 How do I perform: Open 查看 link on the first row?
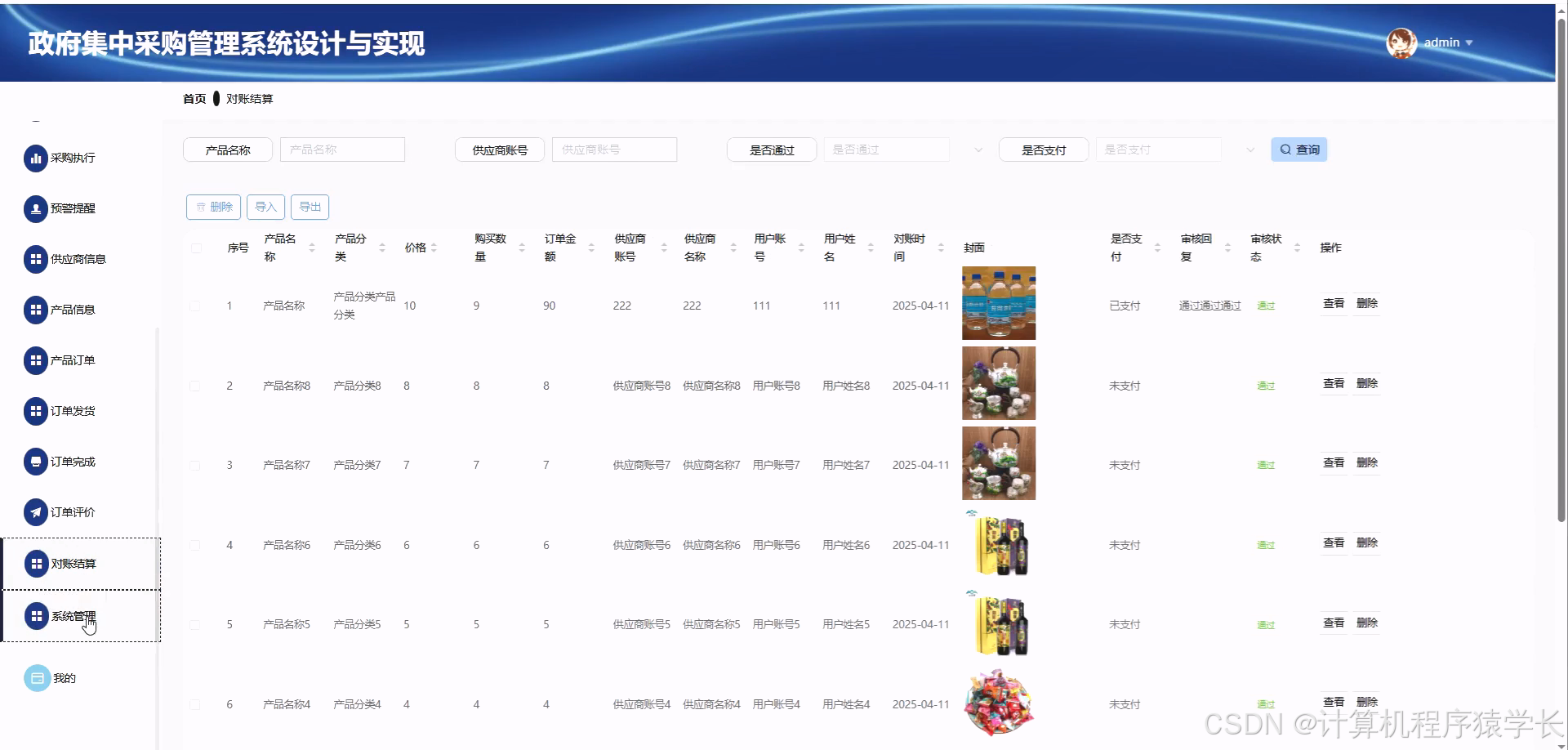[1333, 303]
